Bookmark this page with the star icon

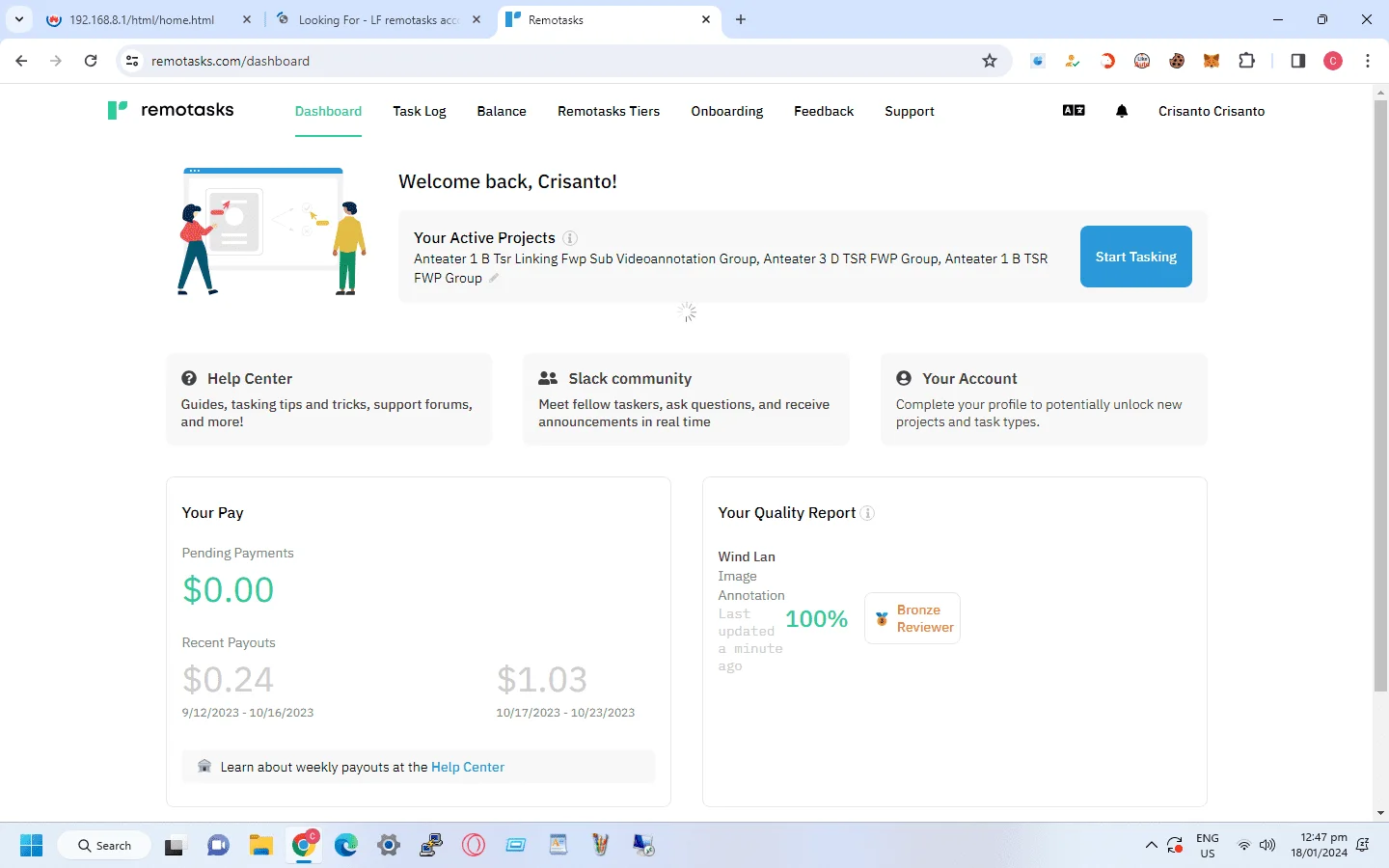point(990,61)
